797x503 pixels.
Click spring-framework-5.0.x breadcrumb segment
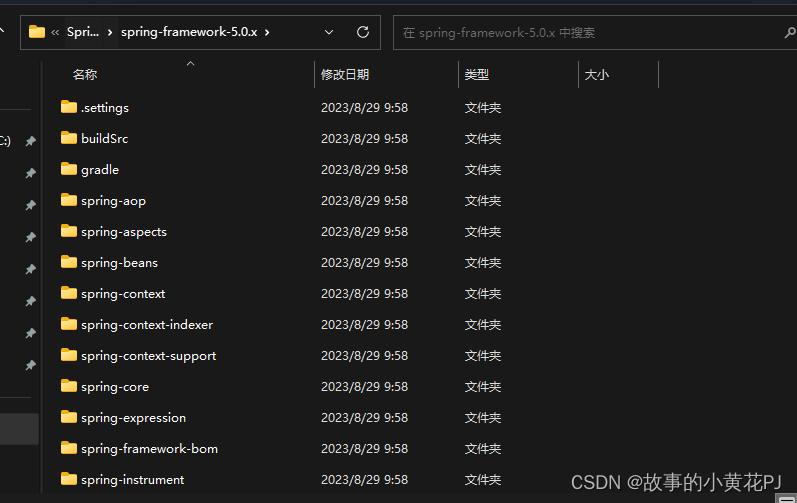pos(189,32)
